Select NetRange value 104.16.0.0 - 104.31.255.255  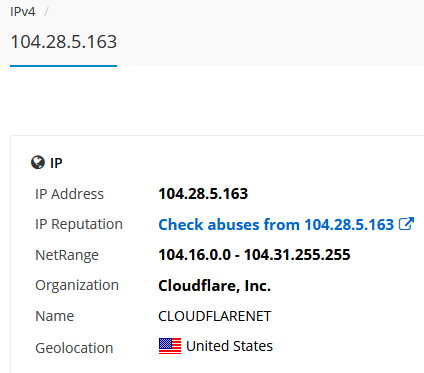[254, 255]
